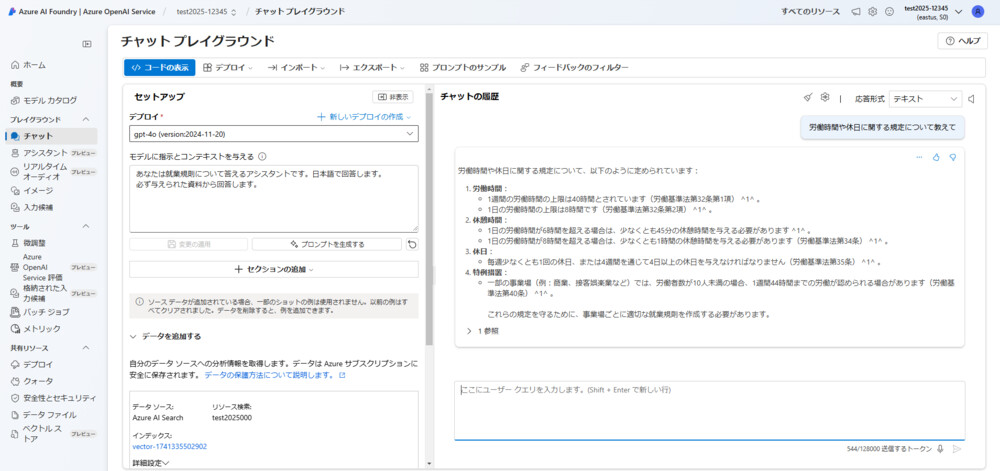Click the send message arrow icon
Image resolution: width=1000 pixels, height=471 pixels.
956,449
